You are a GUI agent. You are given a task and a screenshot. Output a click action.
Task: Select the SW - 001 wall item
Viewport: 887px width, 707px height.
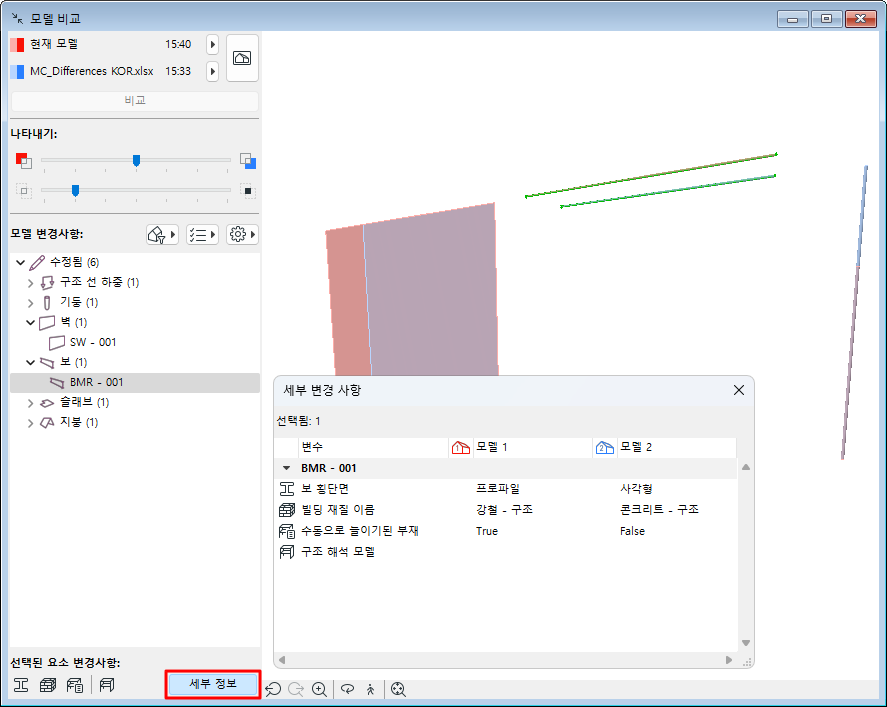pos(135,342)
